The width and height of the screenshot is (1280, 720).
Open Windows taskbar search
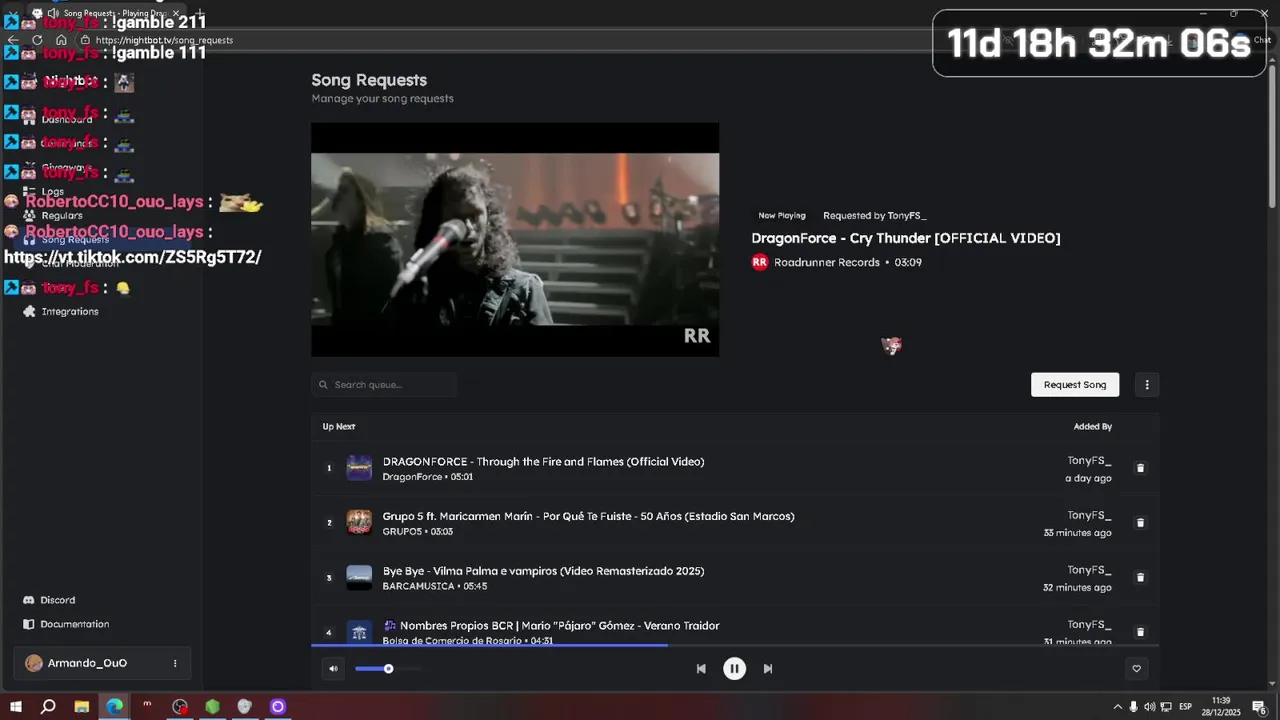click(48, 706)
